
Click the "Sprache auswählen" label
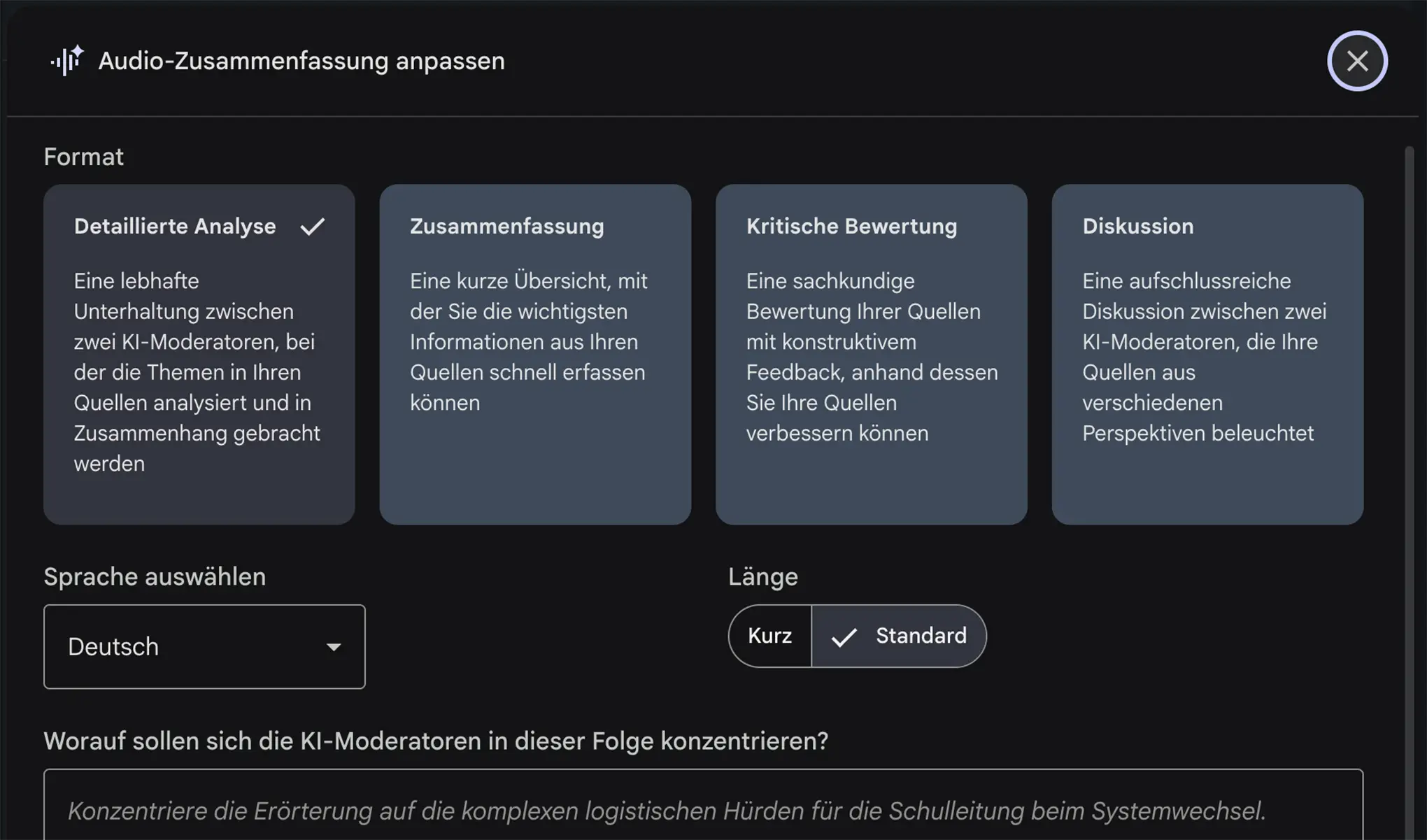[155, 576]
